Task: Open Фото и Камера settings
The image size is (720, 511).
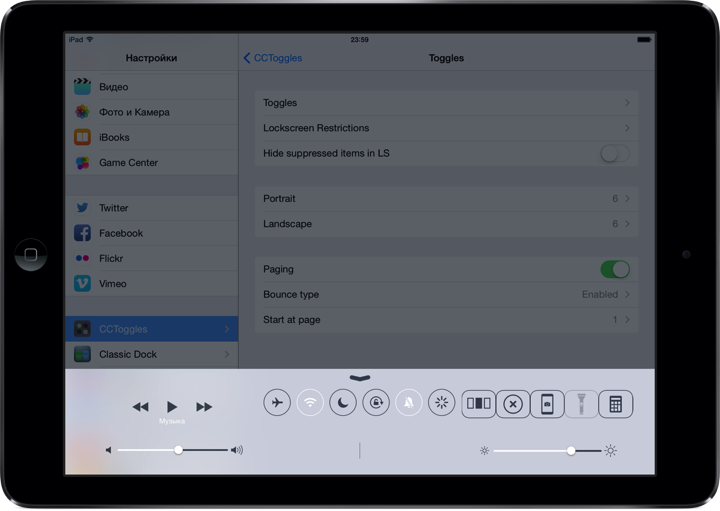Action: (152, 112)
